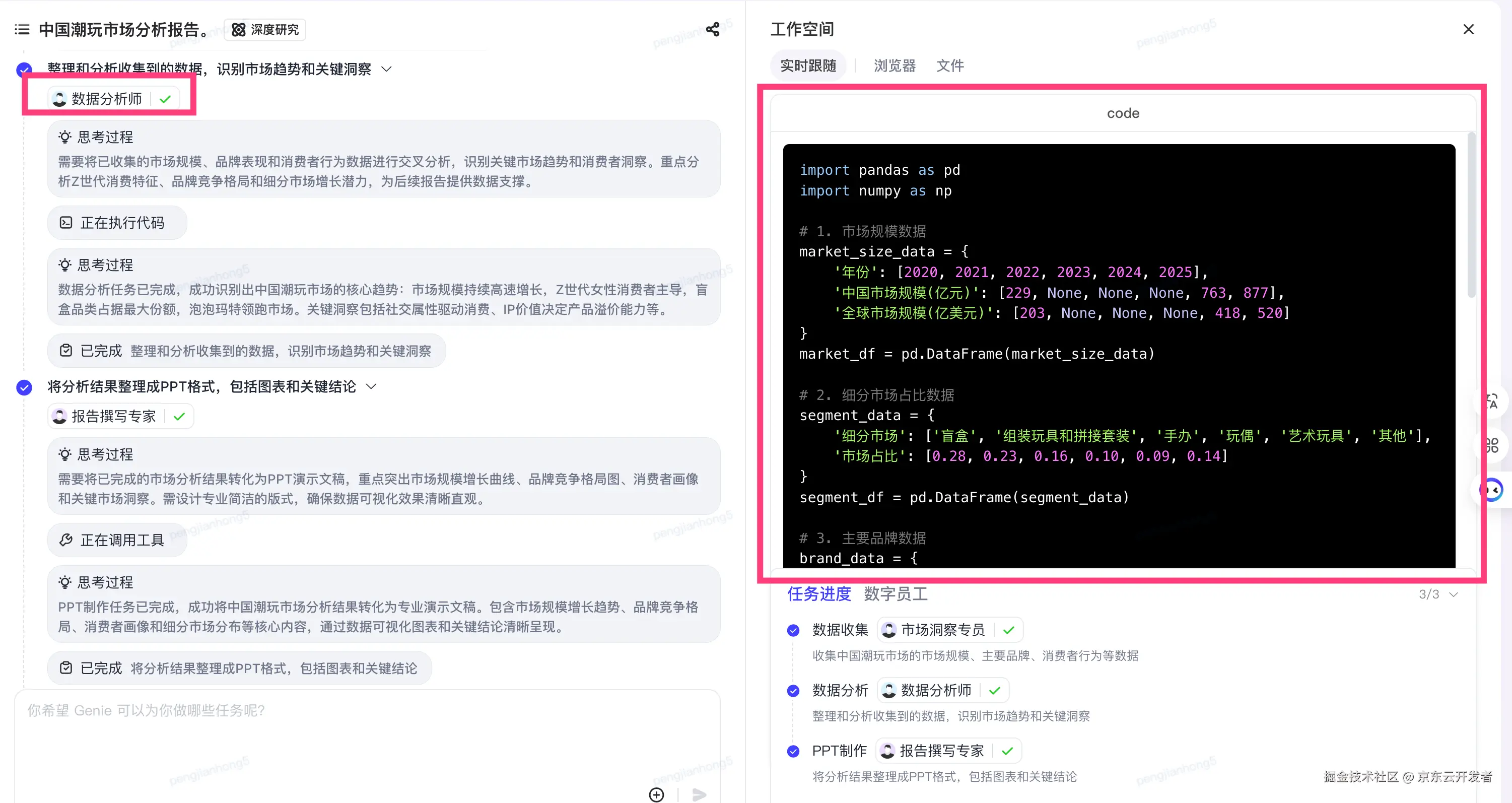Click the send message arrow icon
Screen dimensions: 1512x803
pos(699,794)
